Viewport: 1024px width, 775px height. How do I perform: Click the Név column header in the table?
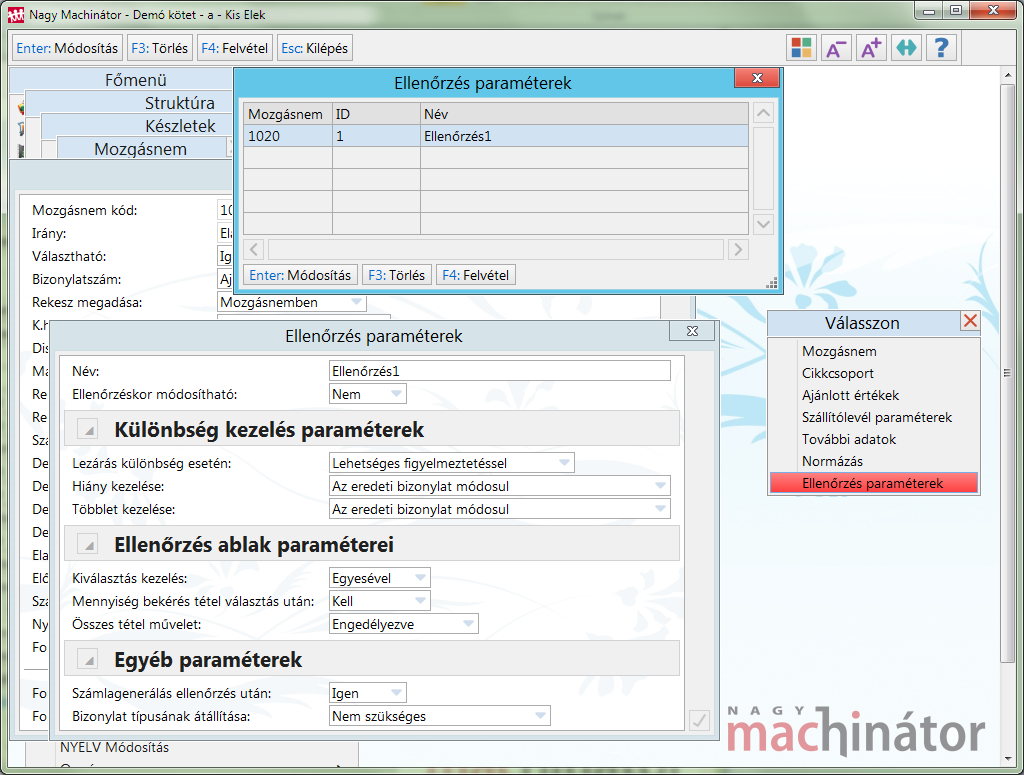(x=584, y=114)
